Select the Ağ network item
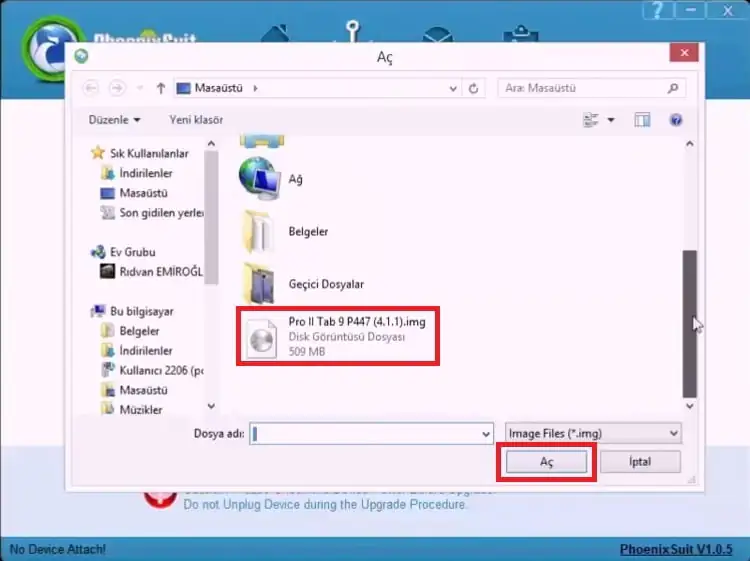 click(272, 179)
